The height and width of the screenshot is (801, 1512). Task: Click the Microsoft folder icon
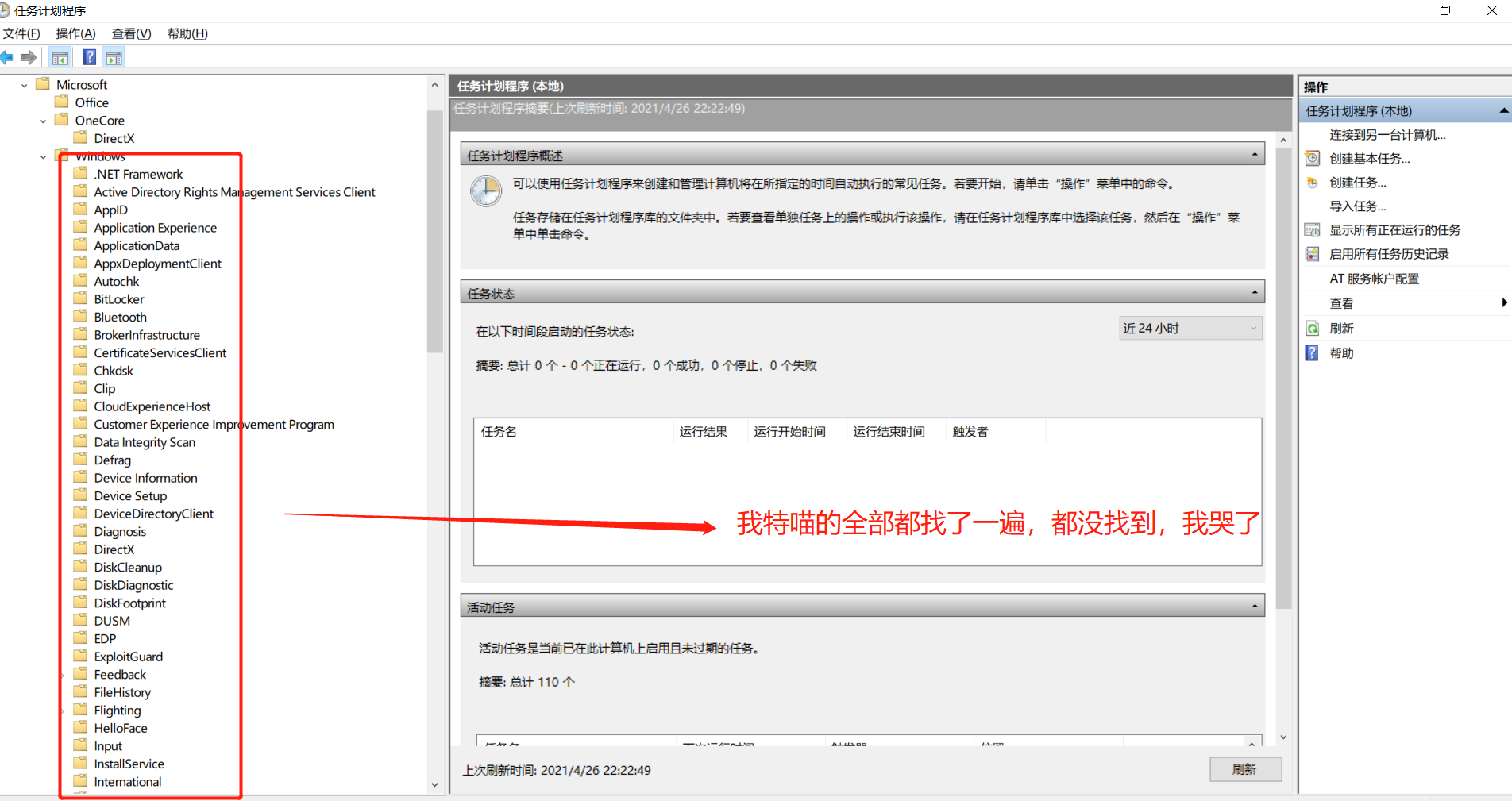pyautogui.click(x=43, y=84)
